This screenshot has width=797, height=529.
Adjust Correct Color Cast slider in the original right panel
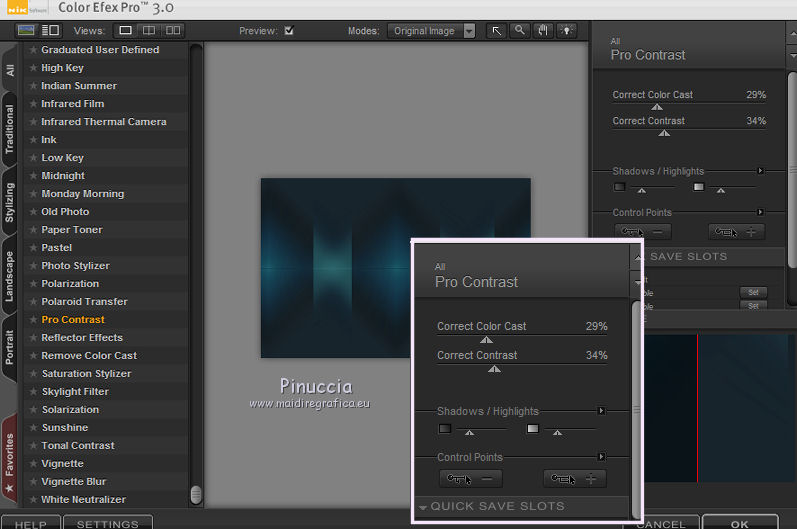(x=657, y=107)
